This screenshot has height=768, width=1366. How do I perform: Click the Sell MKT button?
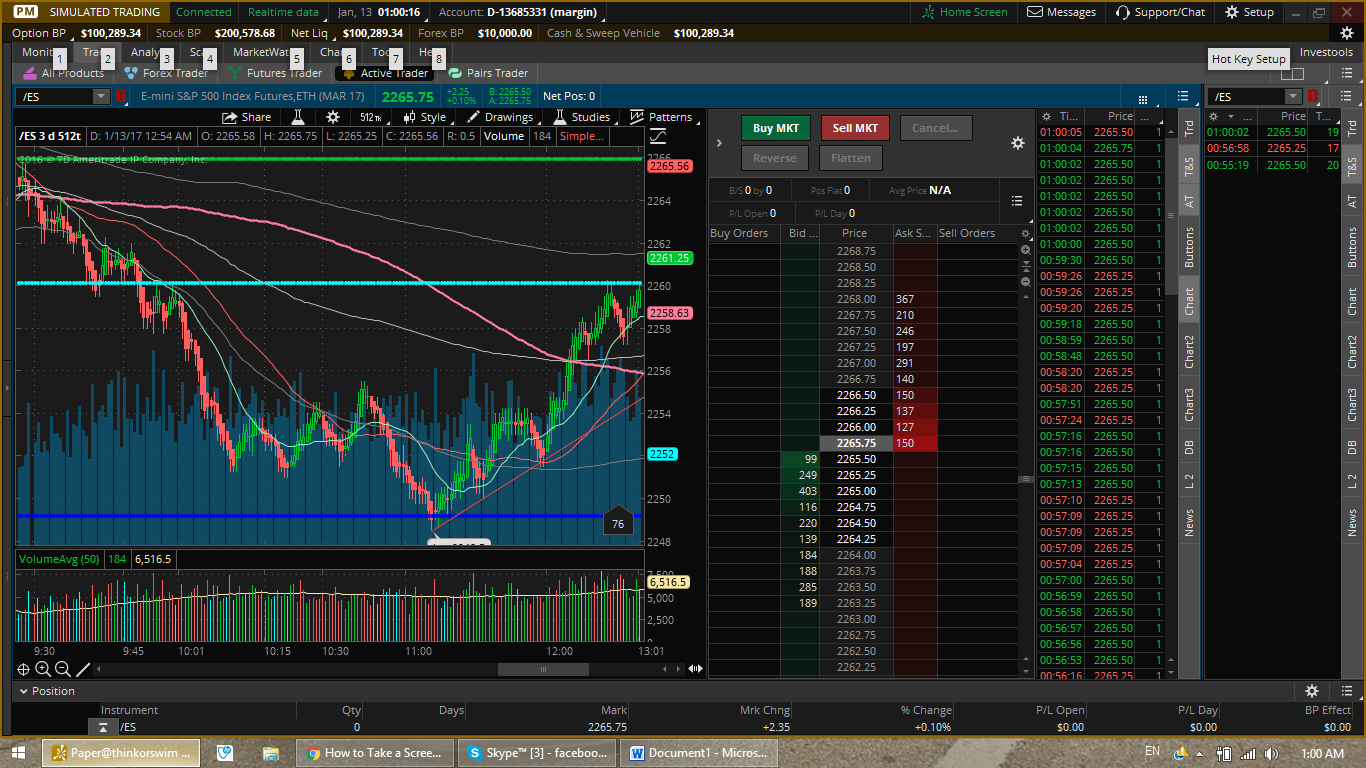click(x=855, y=128)
